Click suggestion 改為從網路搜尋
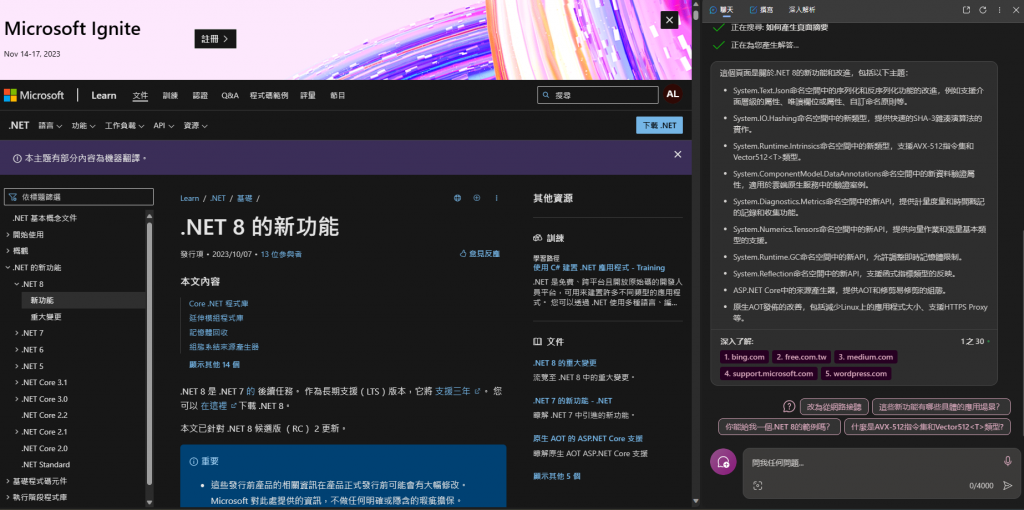1024x510 pixels. (x=834, y=407)
